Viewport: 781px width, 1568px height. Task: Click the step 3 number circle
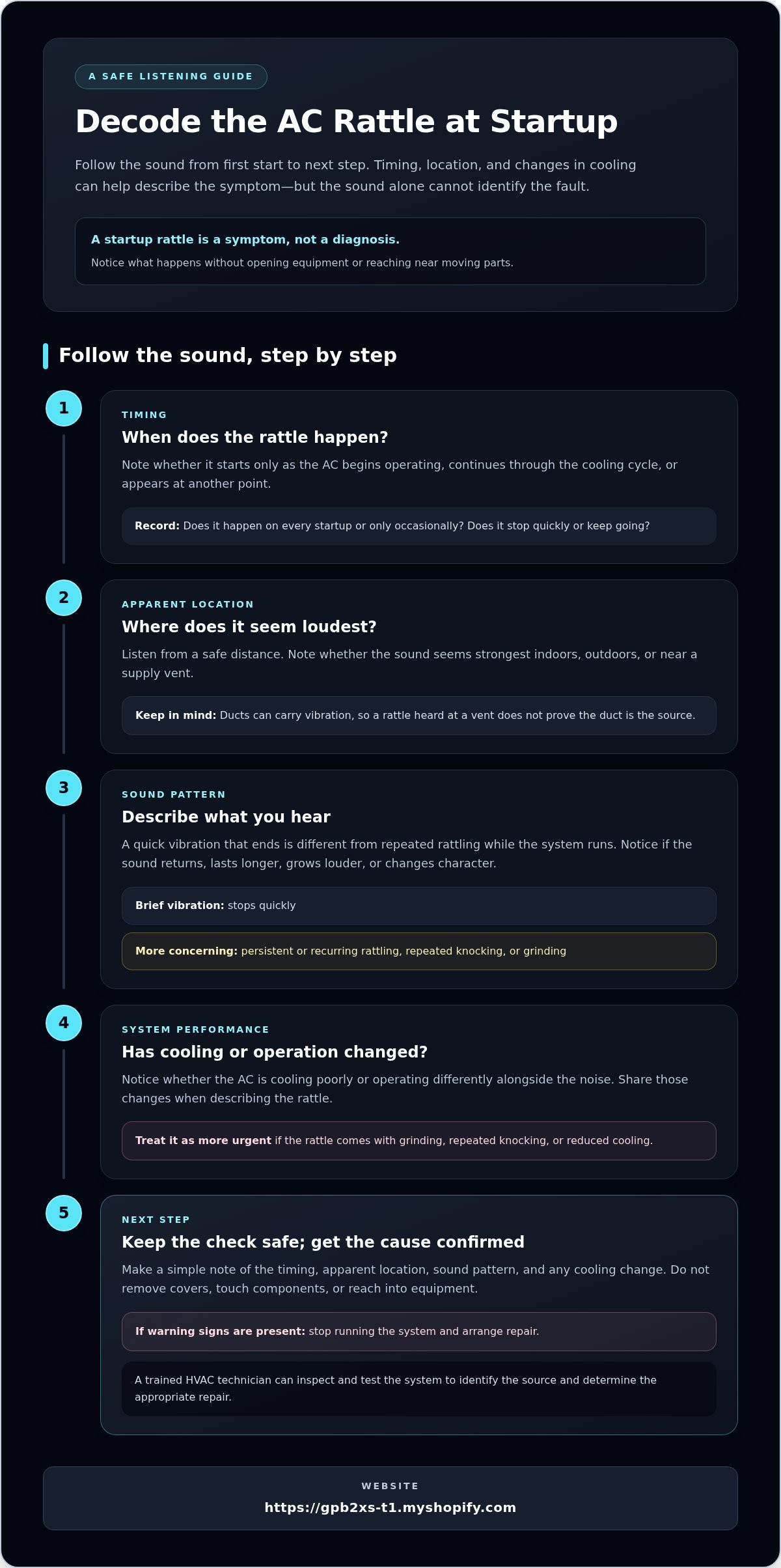pos(64,788)
